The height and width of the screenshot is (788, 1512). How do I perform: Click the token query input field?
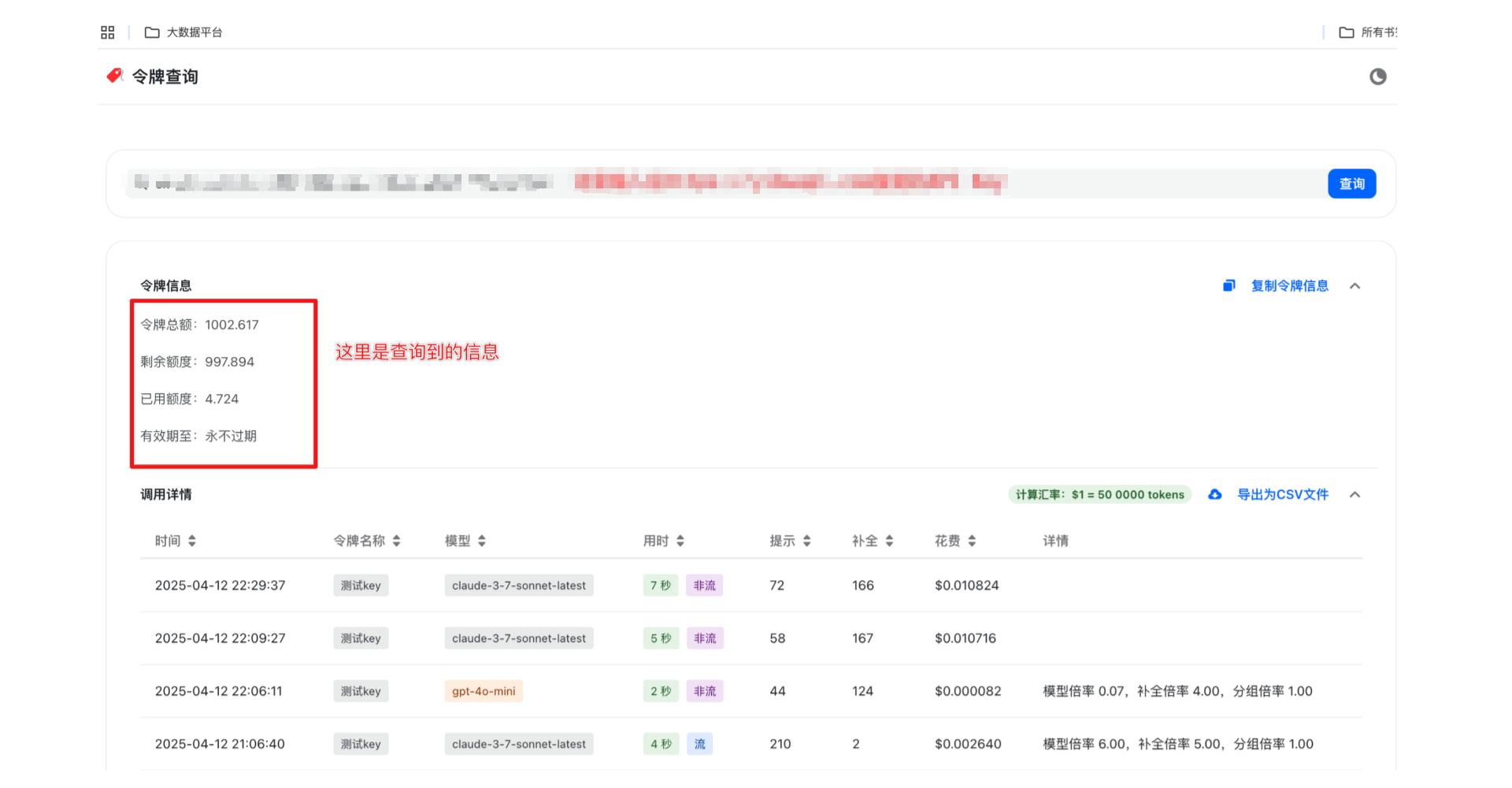(724, 184)
